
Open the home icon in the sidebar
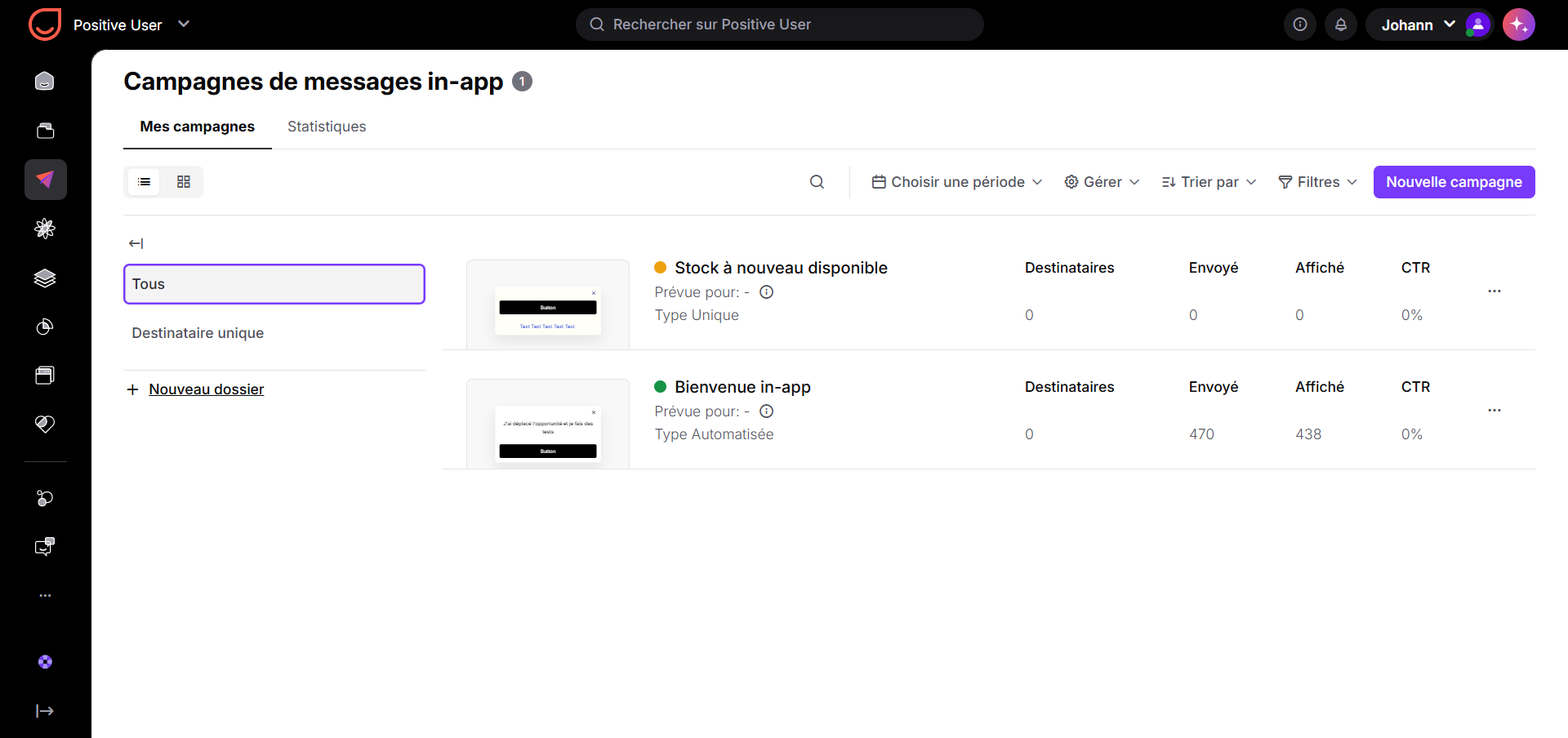pos(45,82)
